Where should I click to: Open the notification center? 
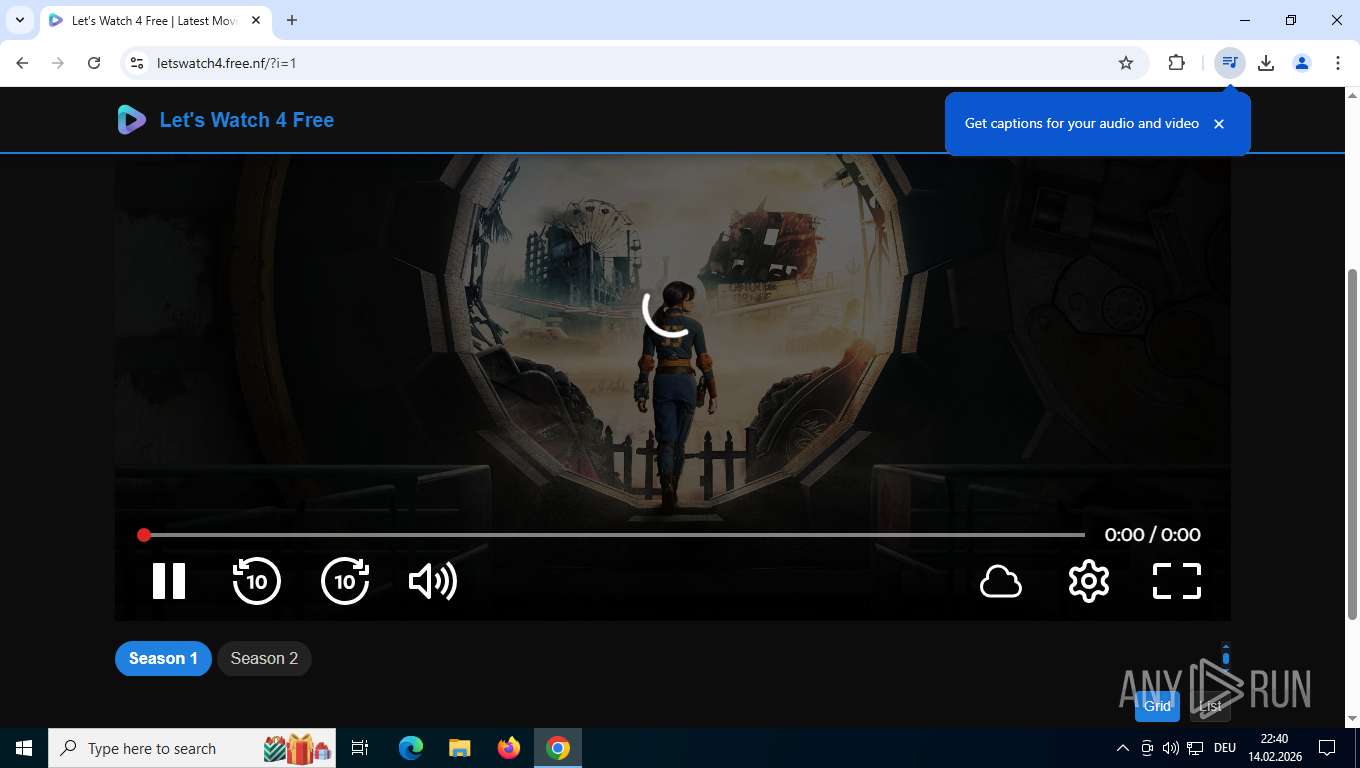click(x=1327, y=748)
